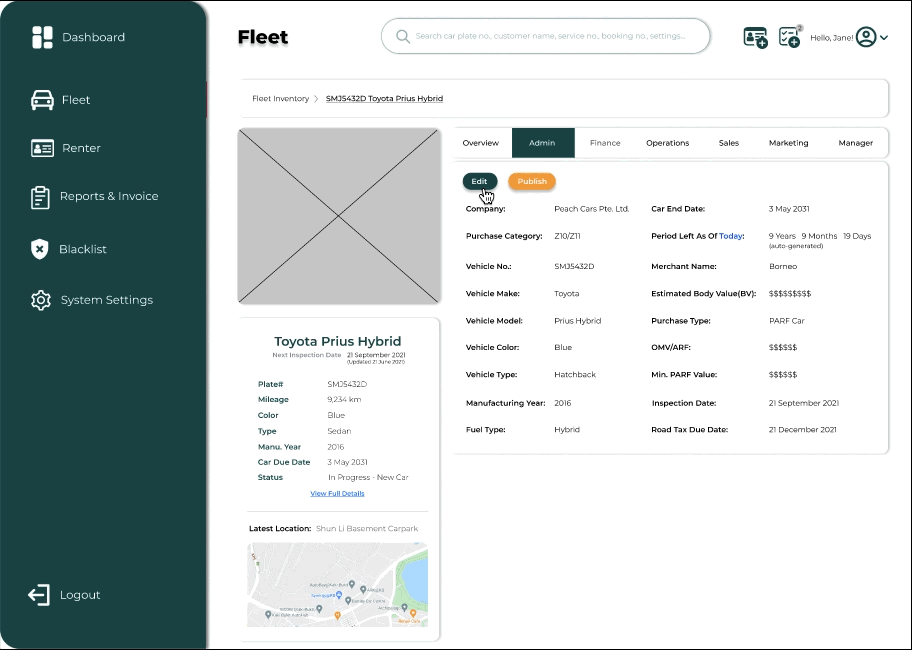Switch to the Finance tab
The image size is (912, 650).
click(x=605, y=143)
